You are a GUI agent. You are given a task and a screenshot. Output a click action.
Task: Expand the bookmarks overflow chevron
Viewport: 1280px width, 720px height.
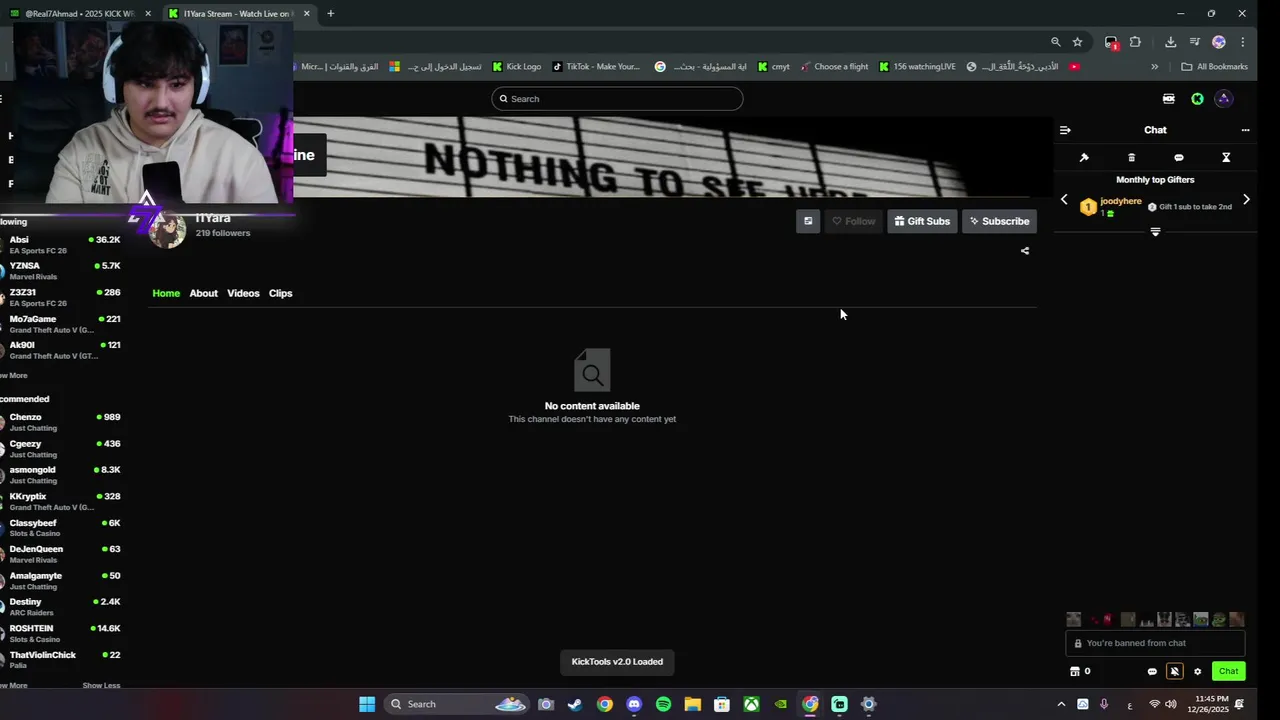[1154, 67]
